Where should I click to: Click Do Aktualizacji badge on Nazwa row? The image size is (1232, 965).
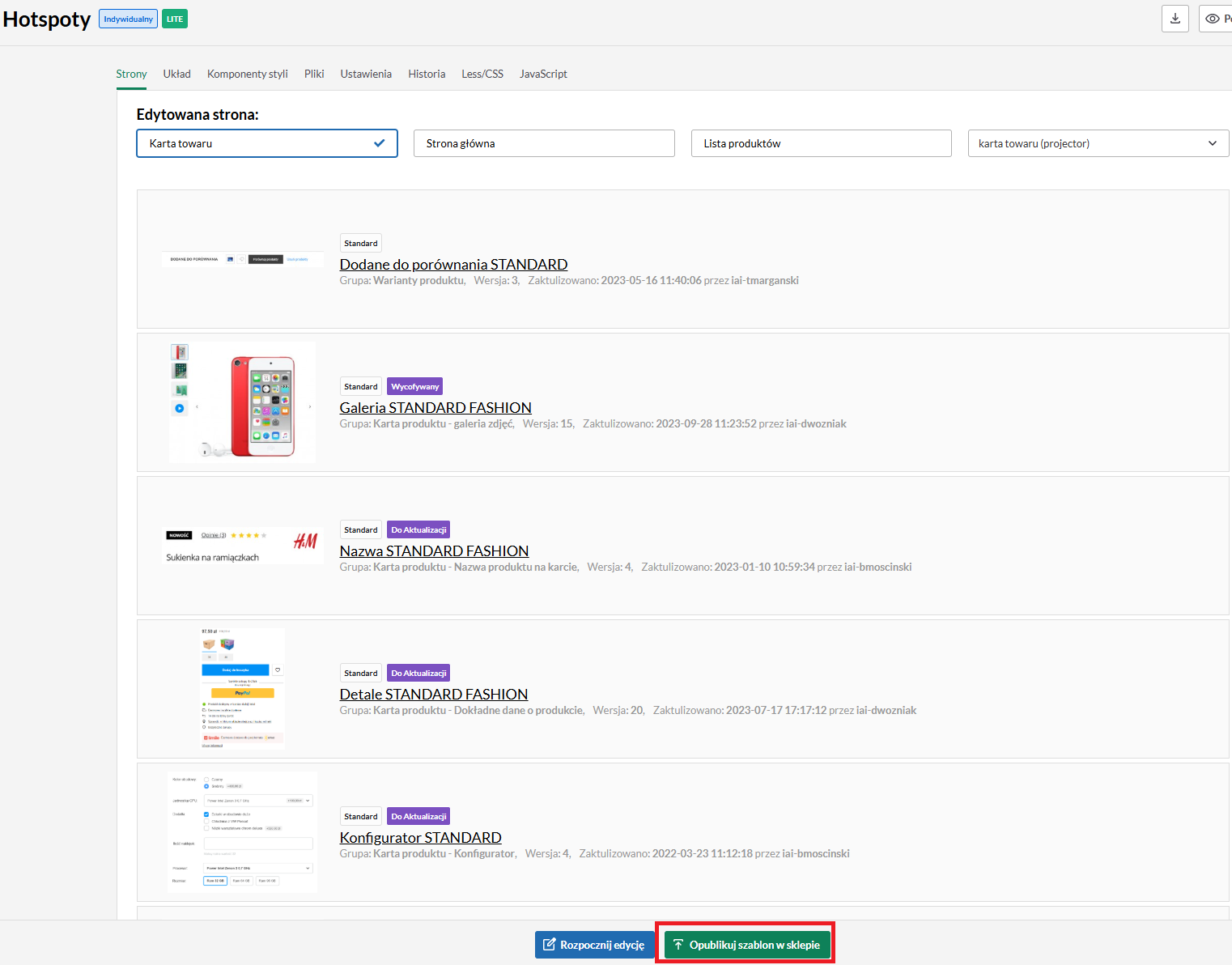418,529
